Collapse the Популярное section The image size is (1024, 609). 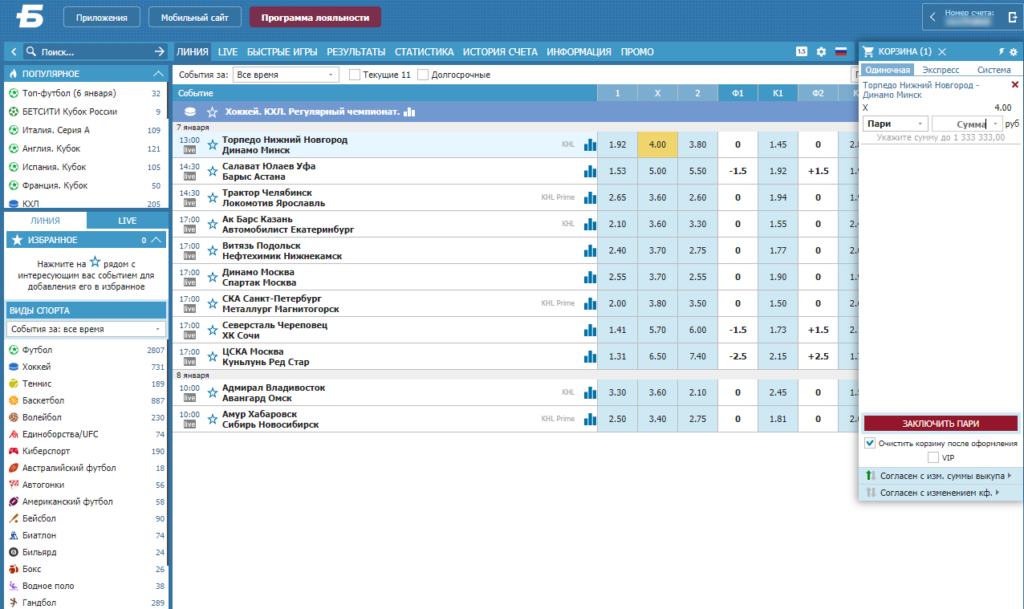pyautogui.click(x=158, y=74)
